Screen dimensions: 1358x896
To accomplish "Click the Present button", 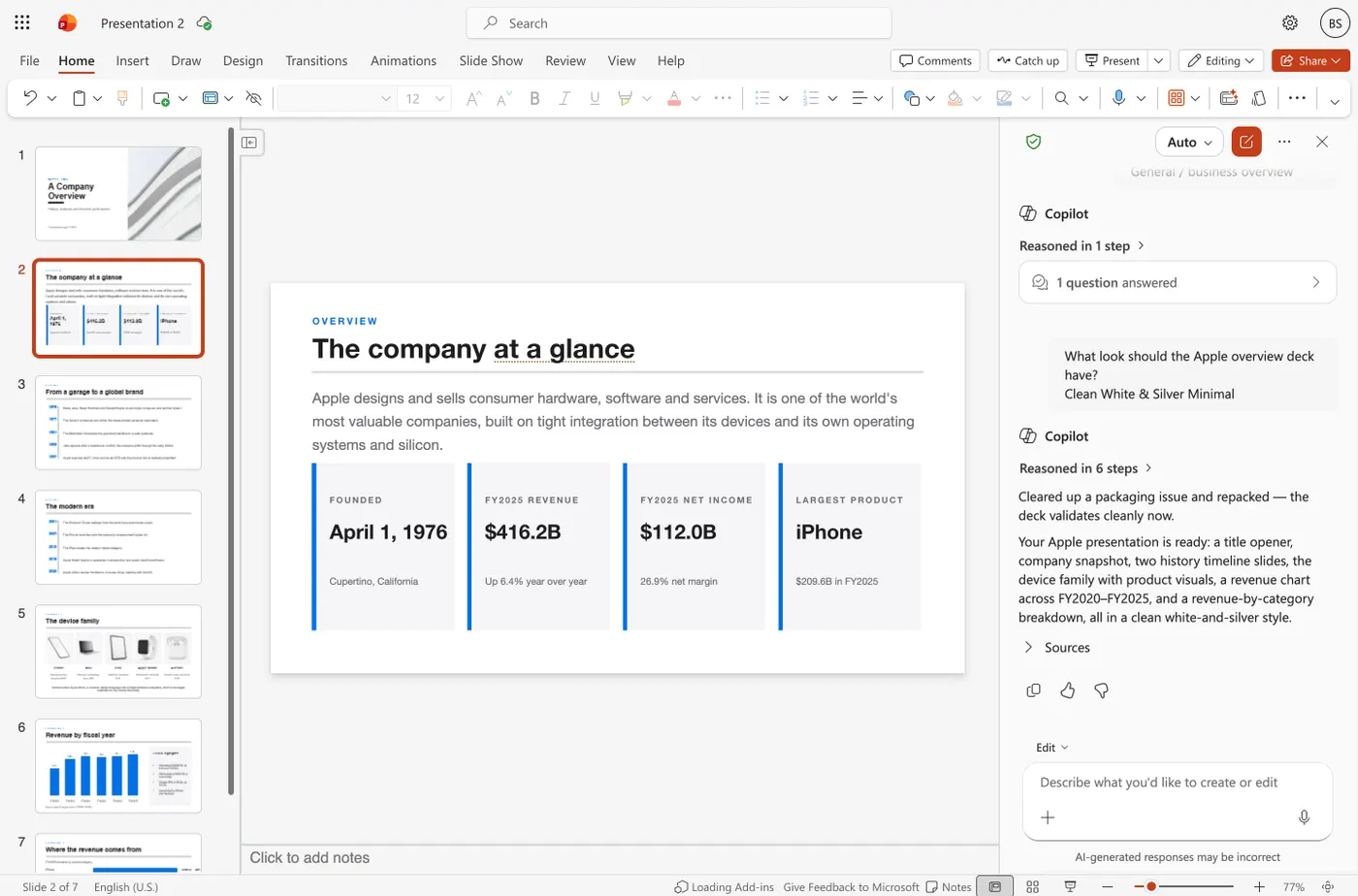I will tap(1112, 60).
